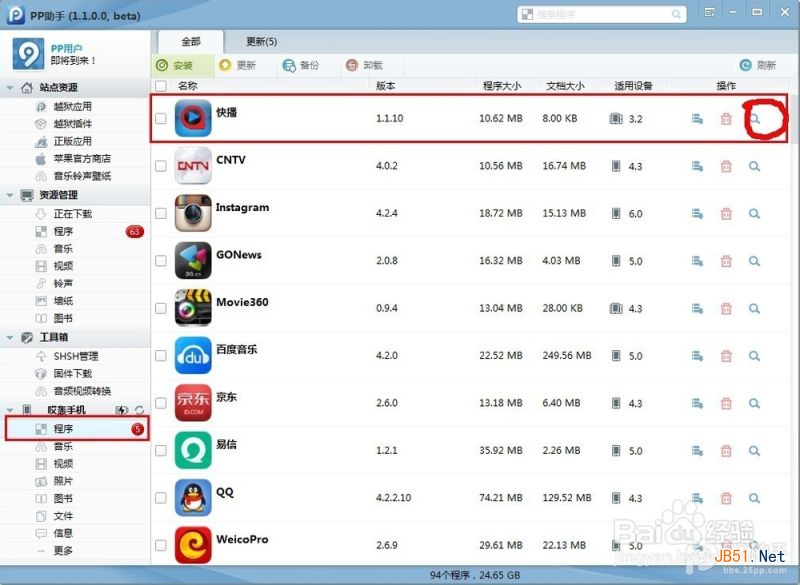This screenshot has width=800, height=585.
Task: Click the CNTV app icon
Action: [193, 166]
